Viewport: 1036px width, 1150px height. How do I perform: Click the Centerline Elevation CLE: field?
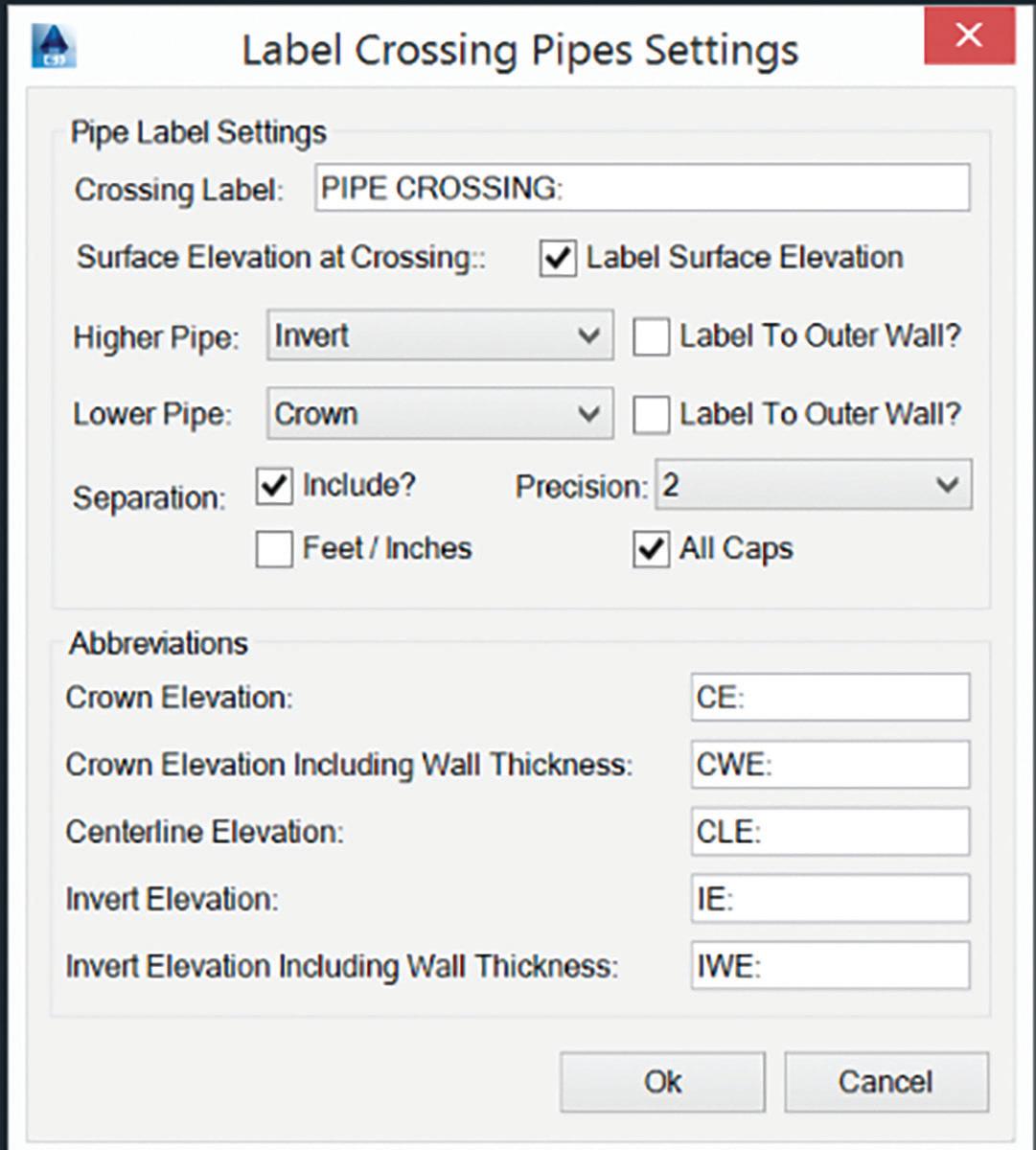point(829,832)
